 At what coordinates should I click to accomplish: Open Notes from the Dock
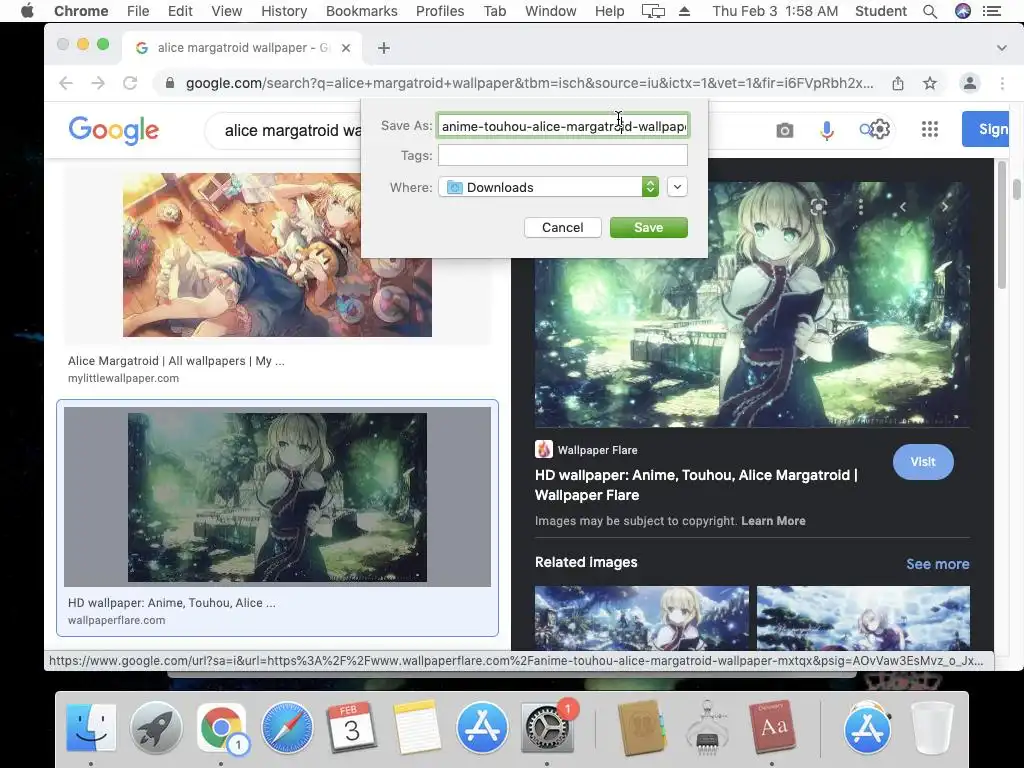417,728
